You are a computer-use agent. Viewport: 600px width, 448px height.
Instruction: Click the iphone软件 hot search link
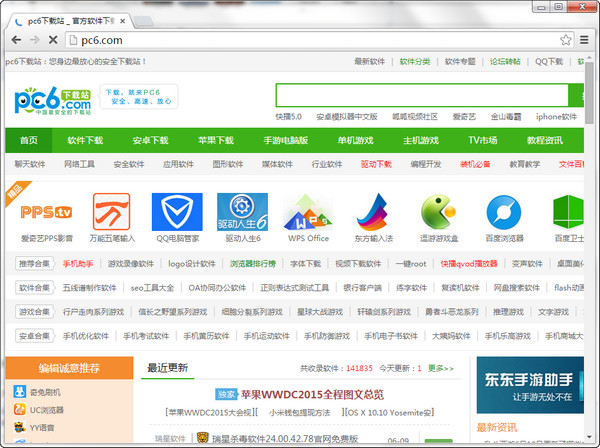click(x=556, y=116)
